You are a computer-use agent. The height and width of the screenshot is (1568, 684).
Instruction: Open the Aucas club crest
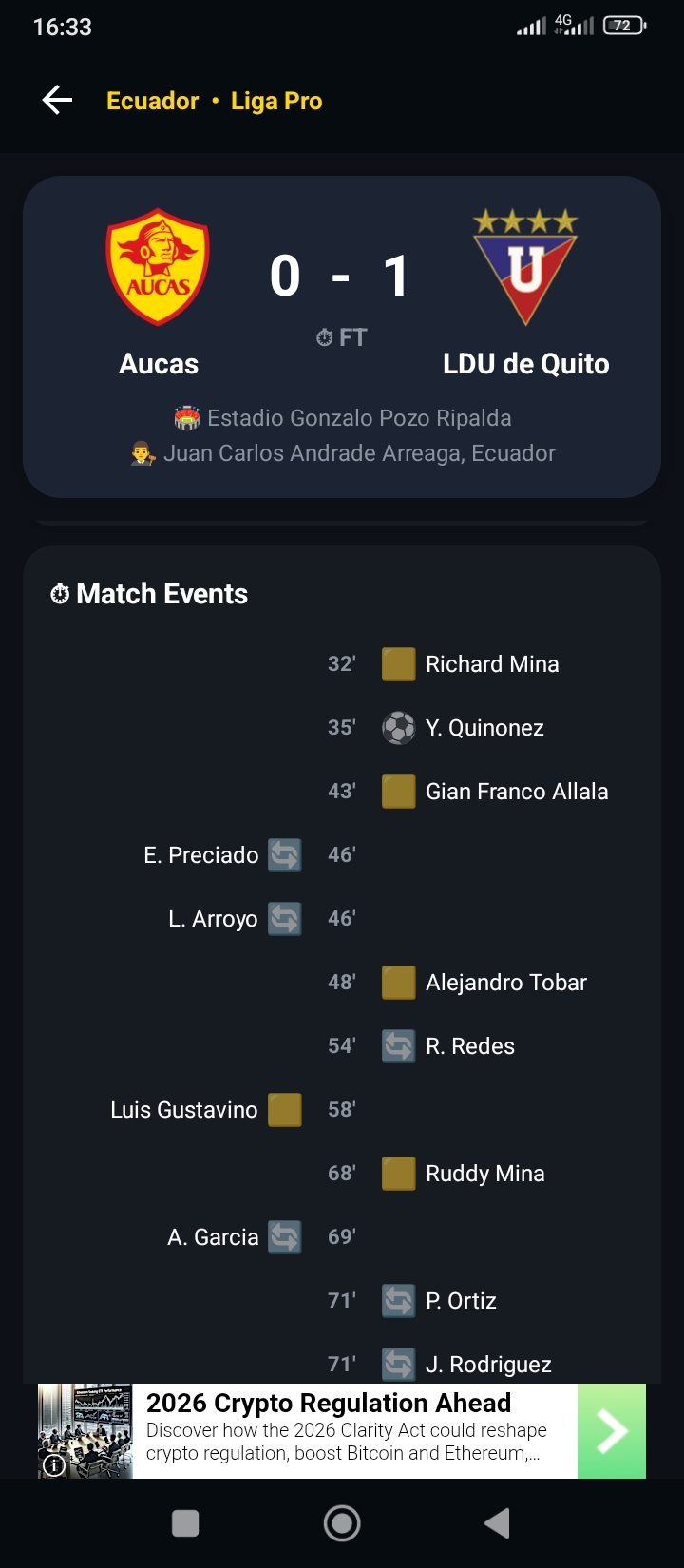[158, 267]
